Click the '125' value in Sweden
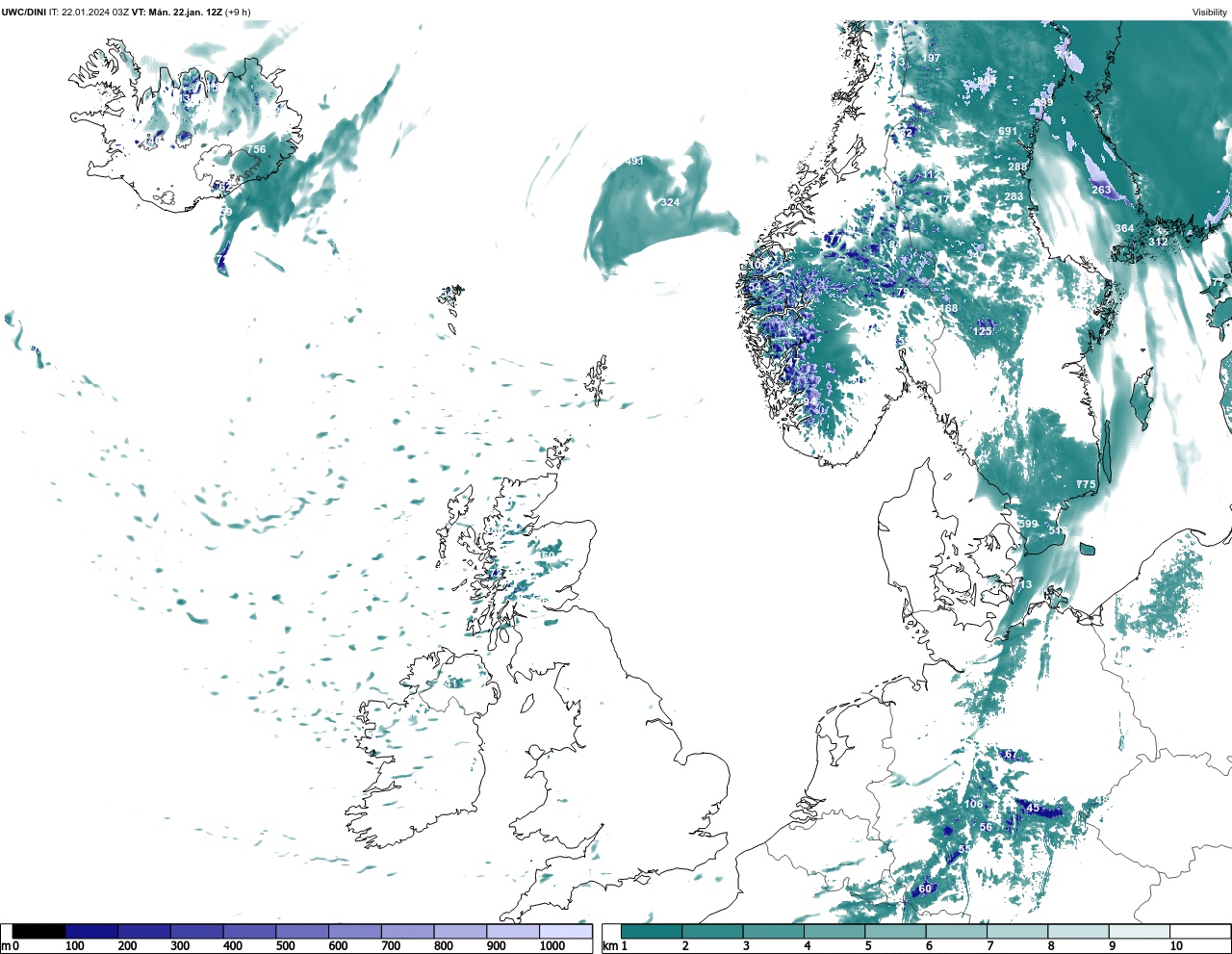This screenshot has width=1232, height=954. (982, 331)
